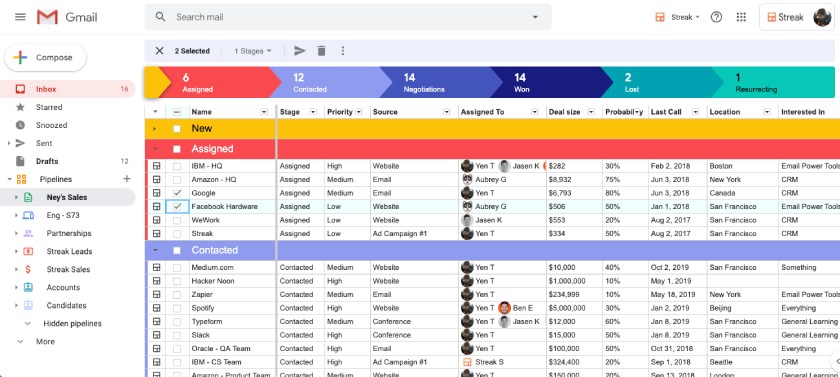This screenshot has height=377, width=840.
Task: Open the Hacker Noon box name
Action: point(213,281)
